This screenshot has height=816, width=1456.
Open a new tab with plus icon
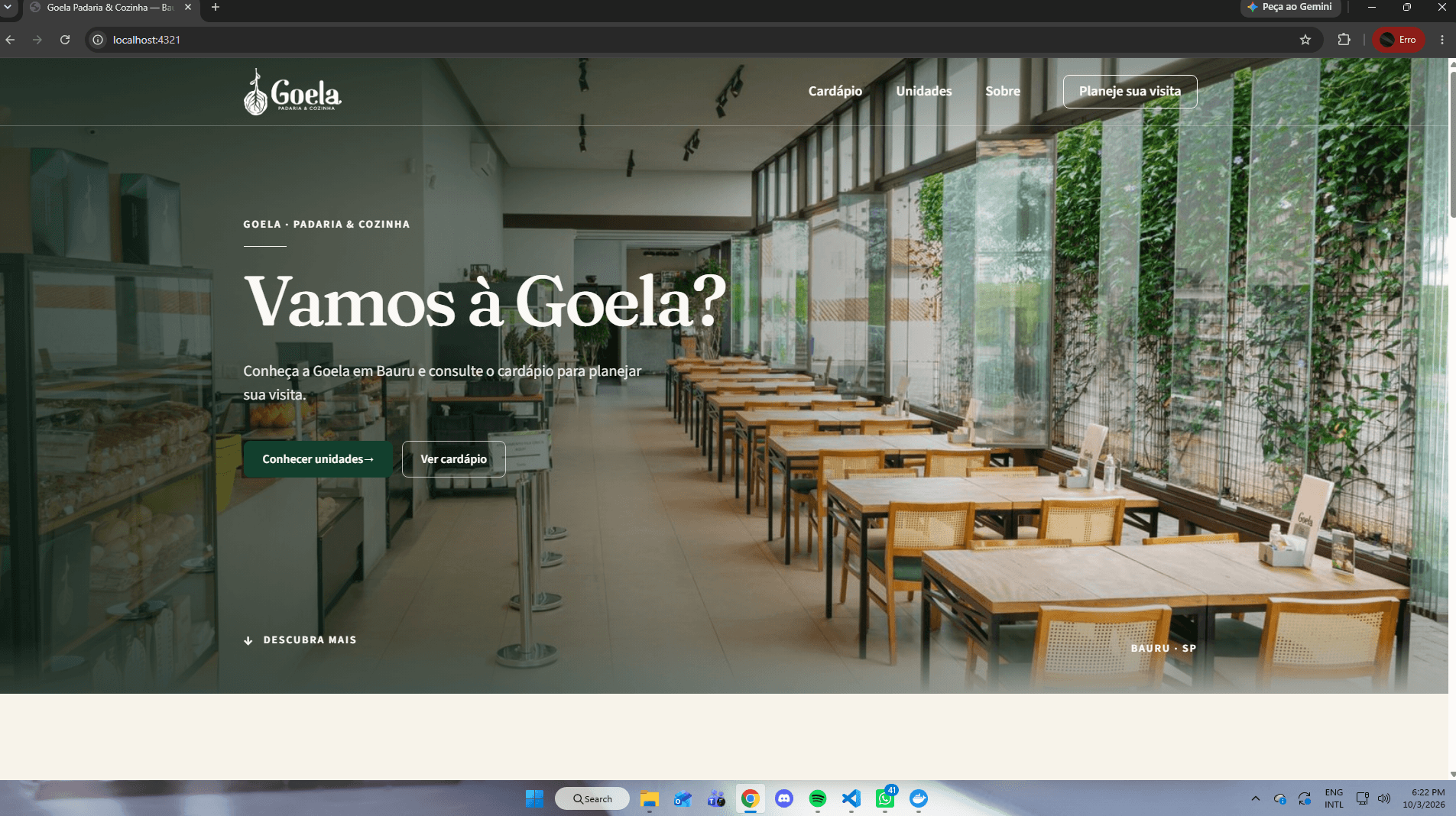click(x=216, y=8)
